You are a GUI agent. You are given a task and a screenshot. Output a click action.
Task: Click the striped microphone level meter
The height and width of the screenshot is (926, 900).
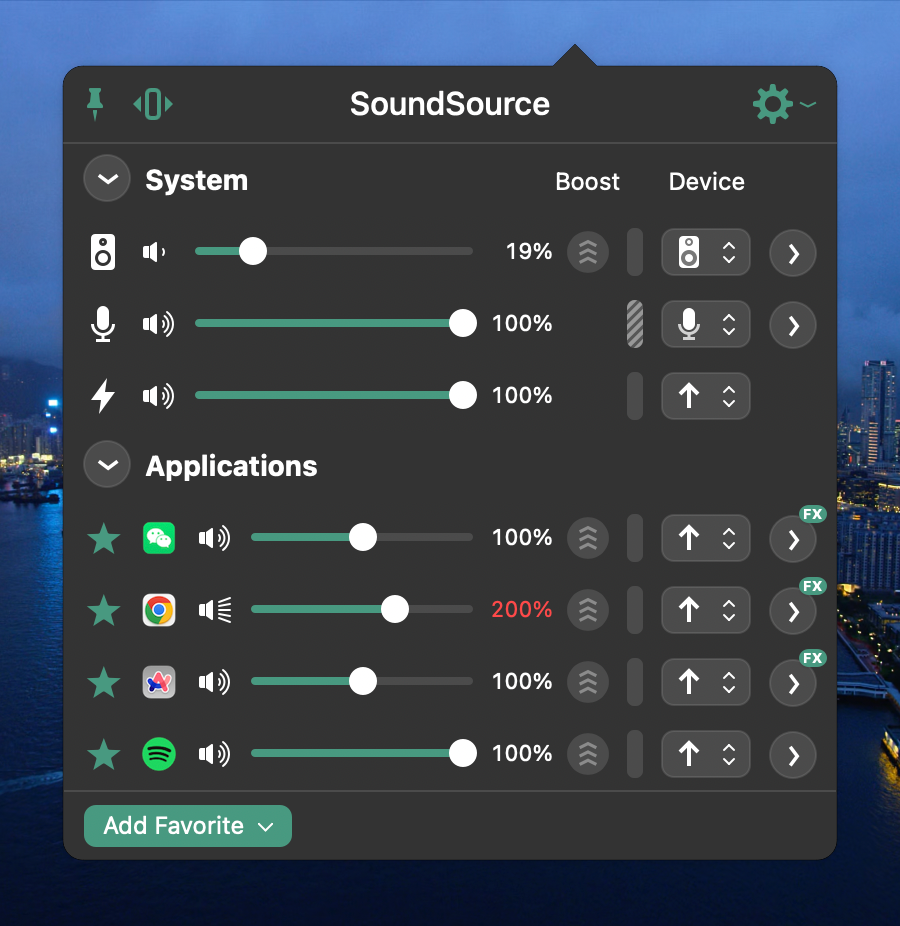[x=635, y=324]
